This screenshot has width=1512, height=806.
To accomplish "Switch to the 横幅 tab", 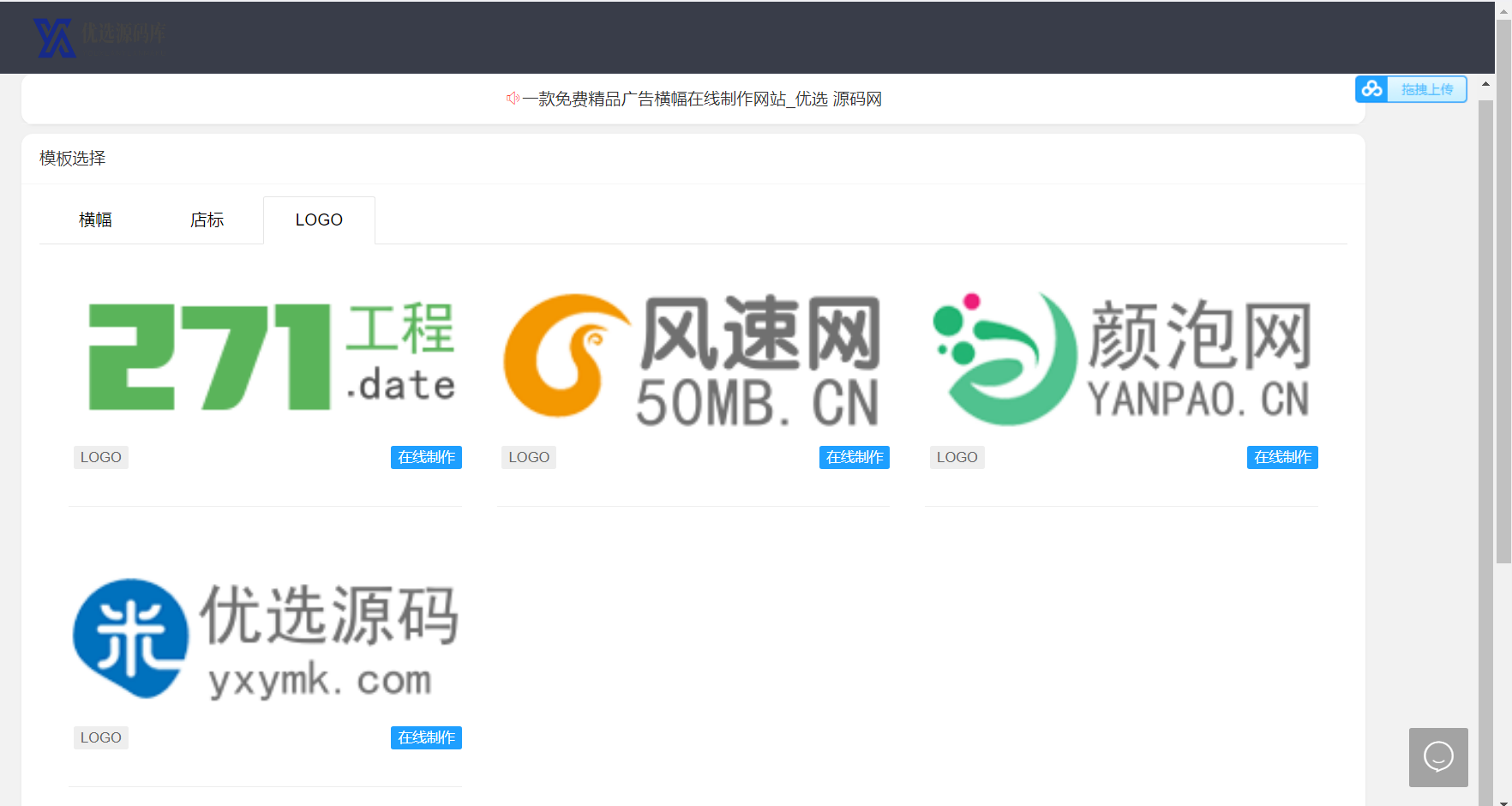I will click(95, 220).
